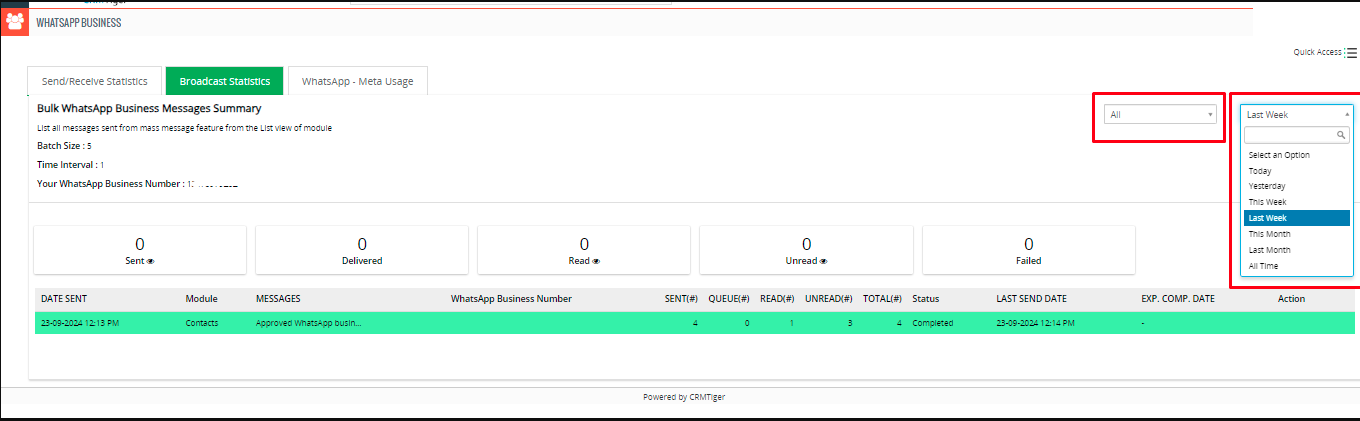Click Powered by CRMTiger footer text
This screenshot has height=421, width=1360.
684,397
